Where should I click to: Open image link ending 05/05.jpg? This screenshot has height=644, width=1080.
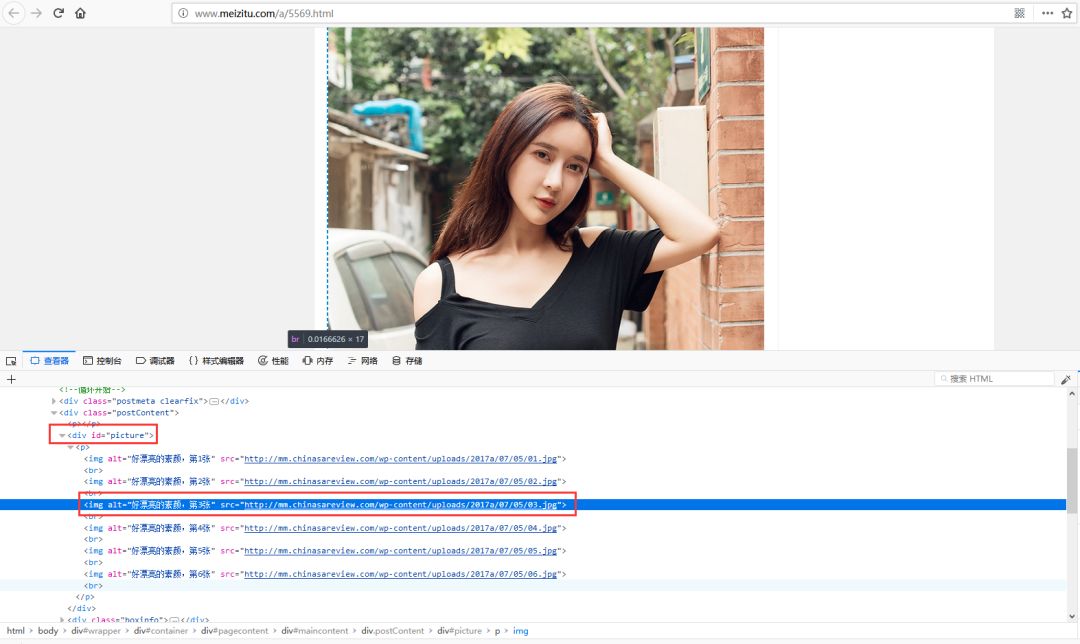400,551
